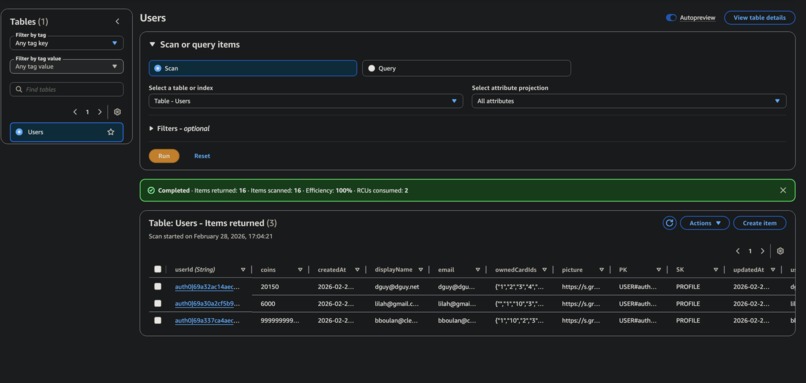Screen dimensions: 806x383
Task: Open the attribute projection dropdown
Action: [629, 101]
